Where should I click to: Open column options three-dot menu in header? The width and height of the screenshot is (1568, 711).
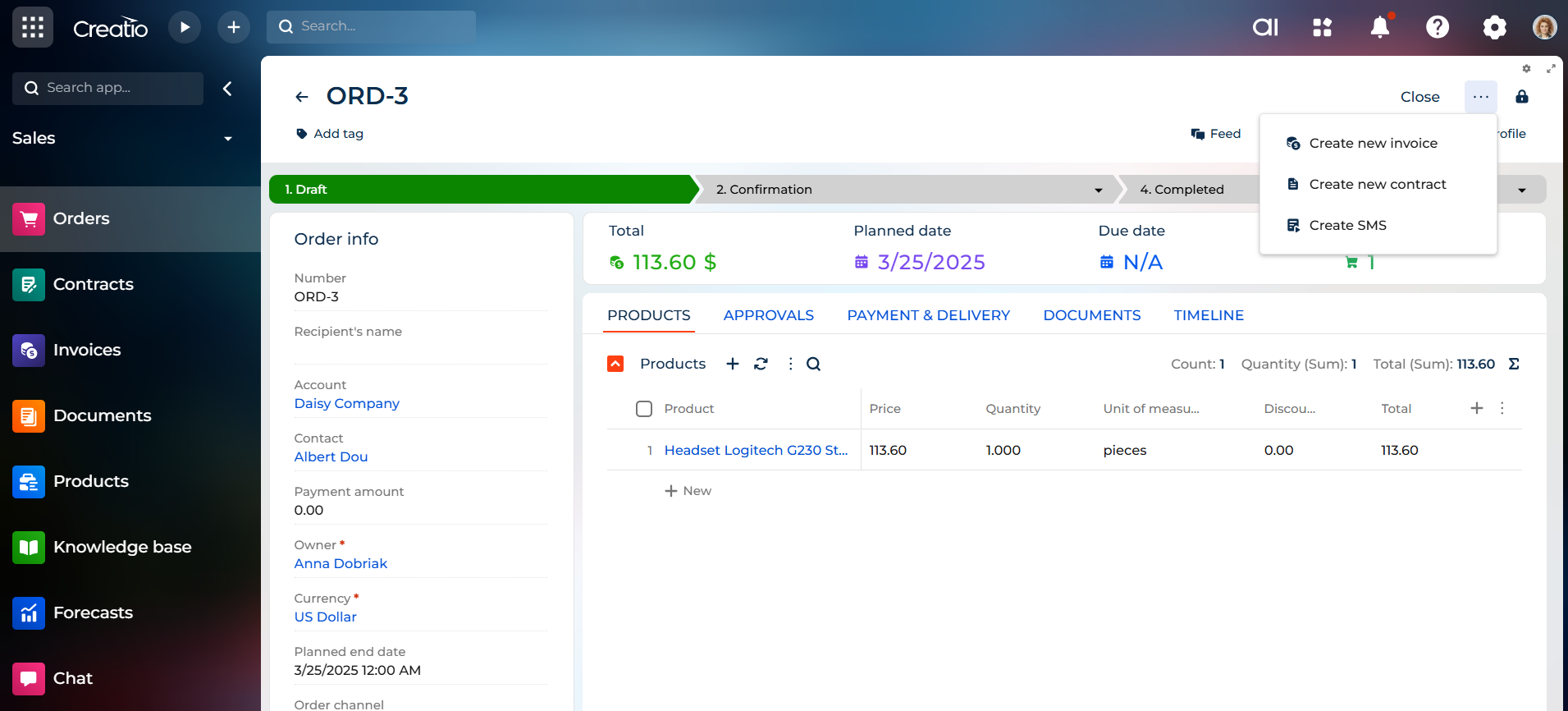pos(1502,408)
